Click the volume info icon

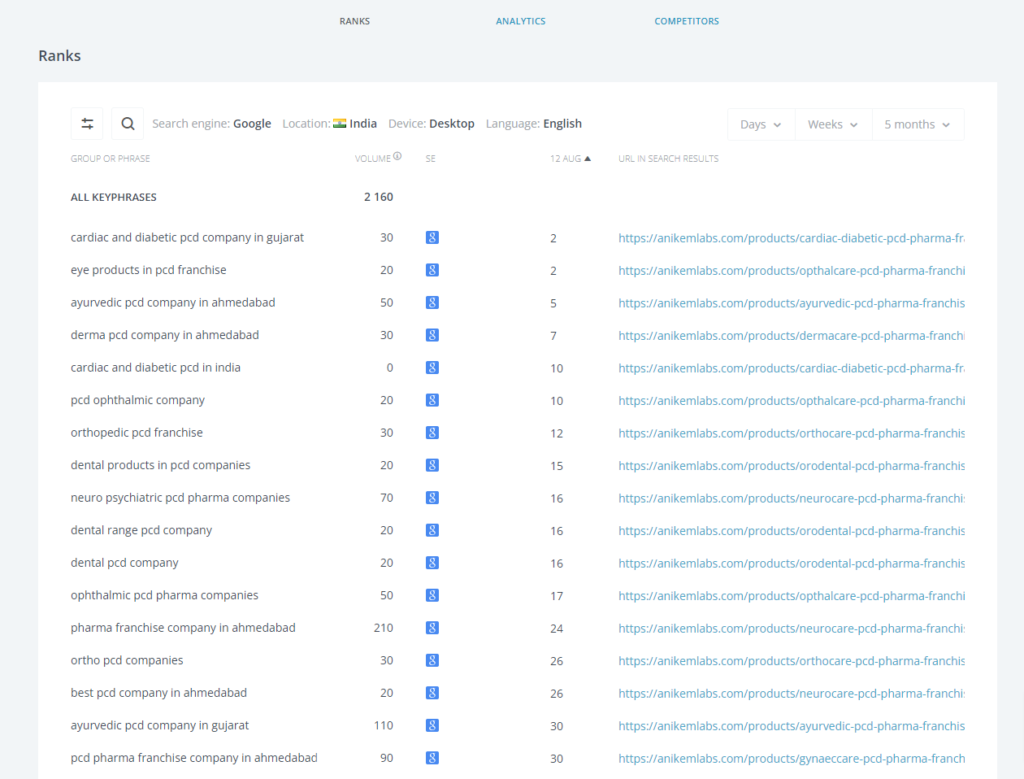397,157
